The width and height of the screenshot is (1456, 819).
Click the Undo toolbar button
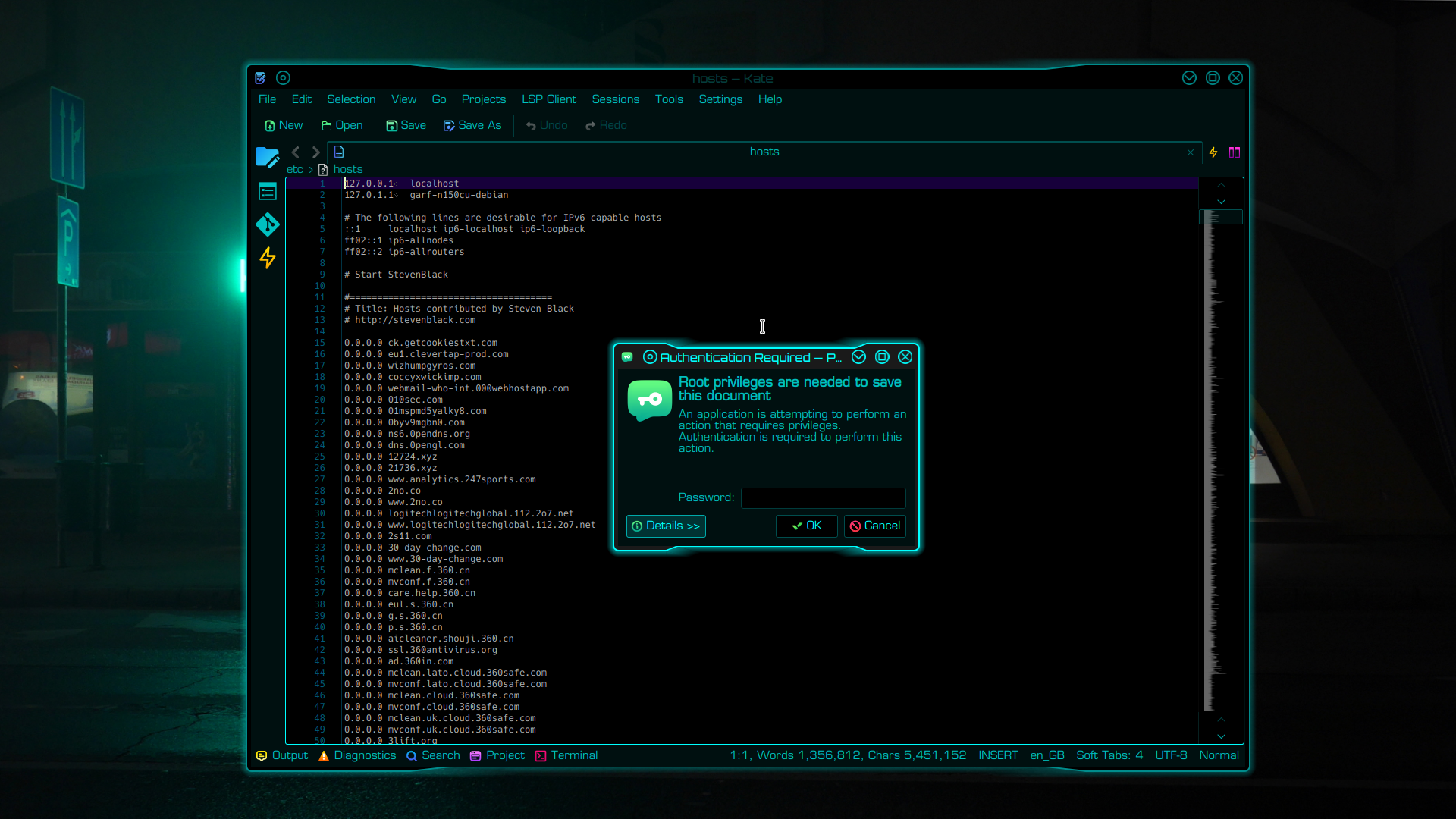click(x=547, y=125)
